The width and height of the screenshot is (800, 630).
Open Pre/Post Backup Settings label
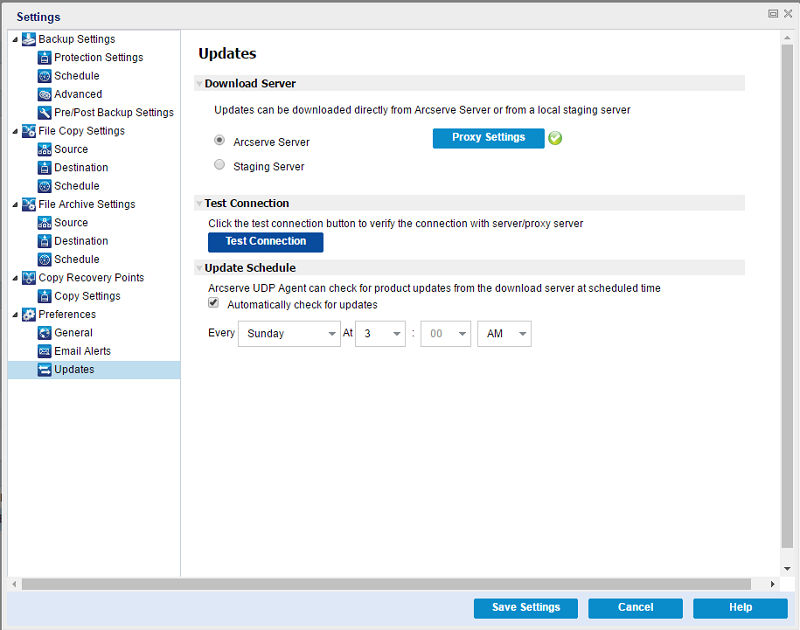point(114,113)
